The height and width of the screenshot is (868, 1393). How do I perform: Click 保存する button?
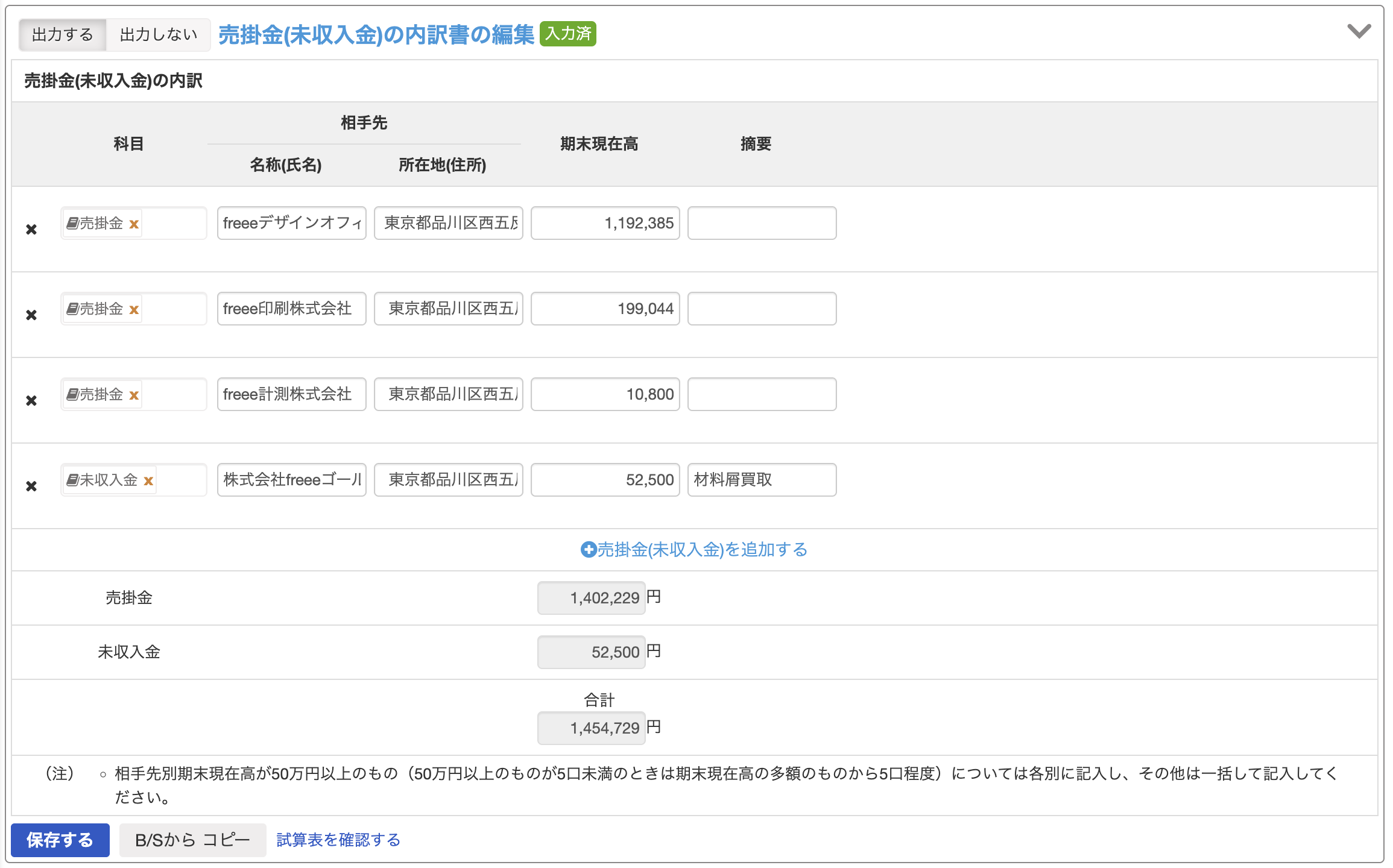pyautogui.click(x=60, y=840)
